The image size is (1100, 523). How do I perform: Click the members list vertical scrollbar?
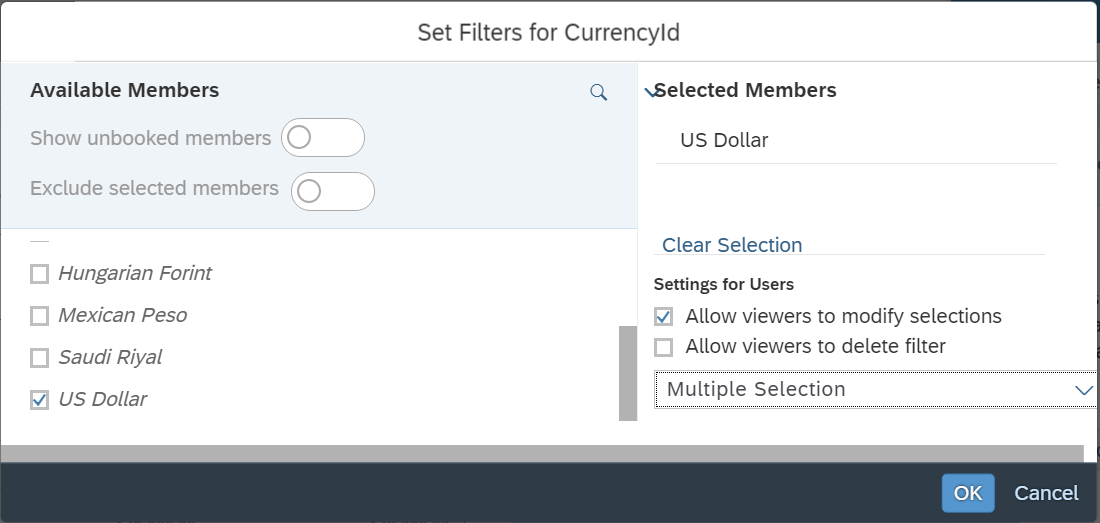point(628,372)
